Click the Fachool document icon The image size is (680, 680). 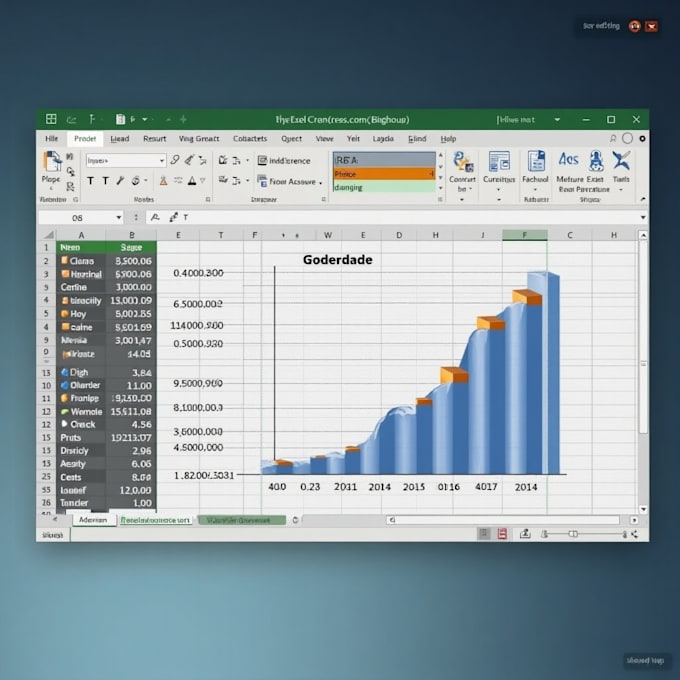(x=536, y=161)
